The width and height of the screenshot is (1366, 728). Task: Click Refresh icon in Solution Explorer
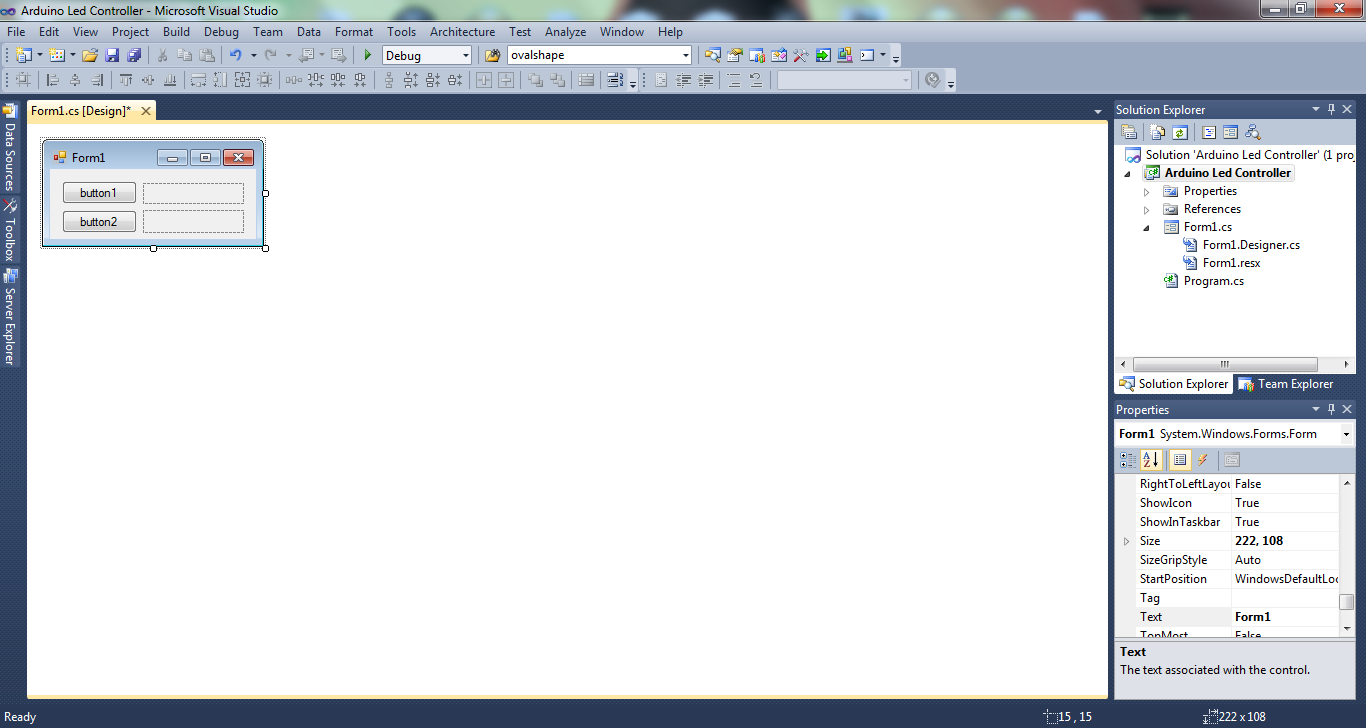(1180, 132)
